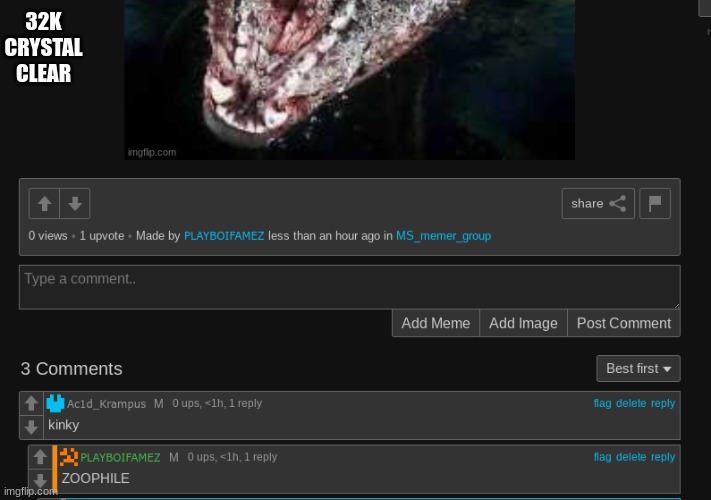Image resolution: width=711 pixels, height=500 pixels.
Task: Click the meme image
Action: [349, 80]
